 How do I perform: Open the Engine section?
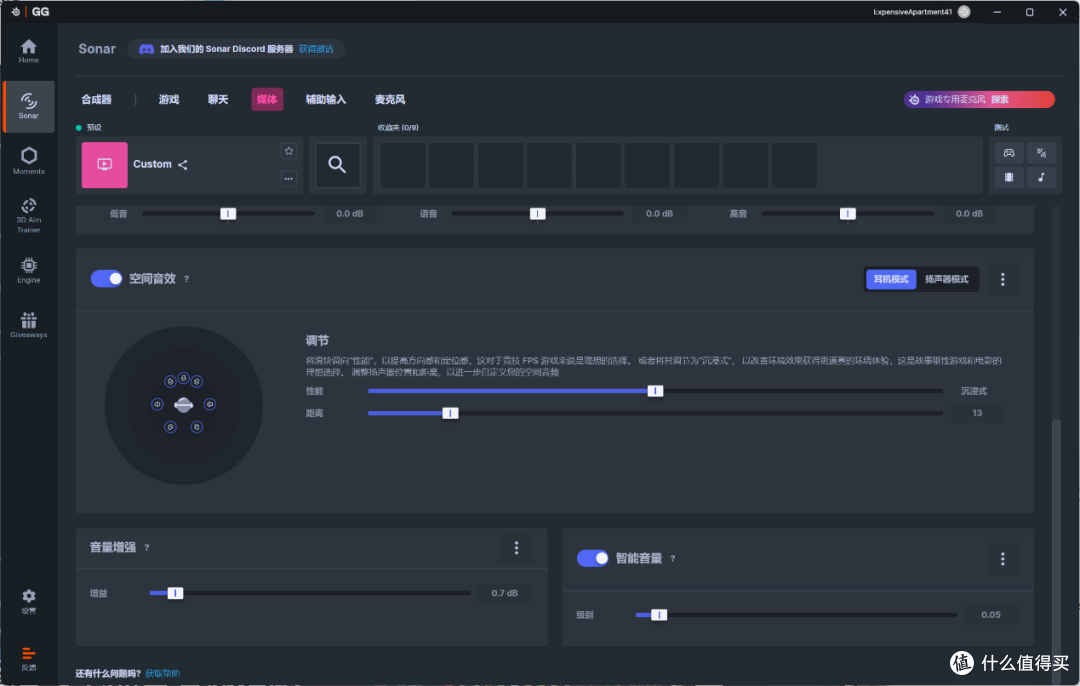tap(28, 270)
